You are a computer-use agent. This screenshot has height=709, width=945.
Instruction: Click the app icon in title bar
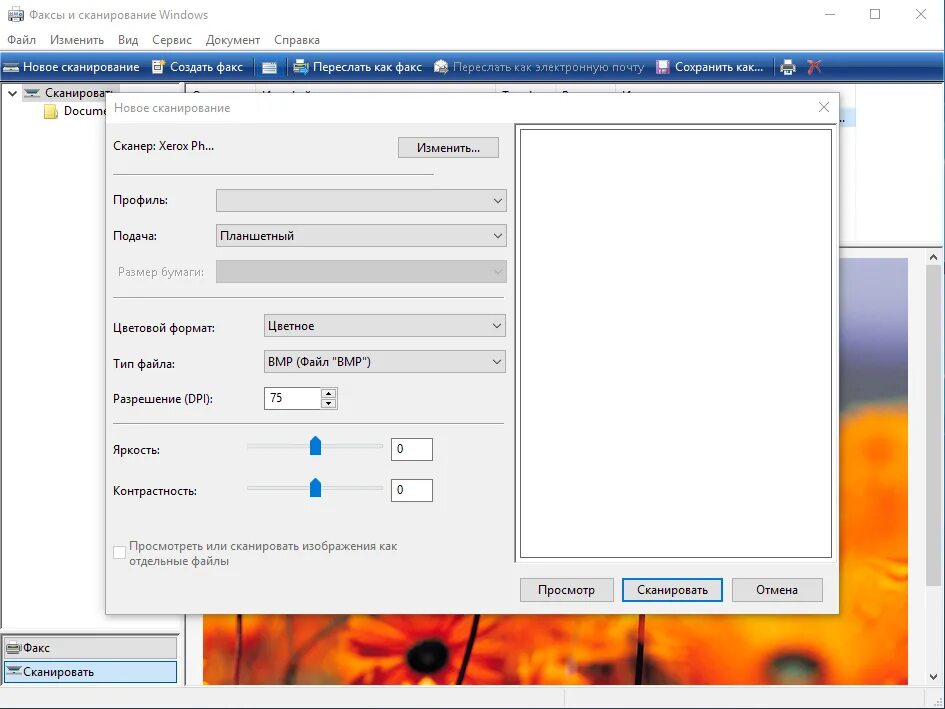(16, 14)
